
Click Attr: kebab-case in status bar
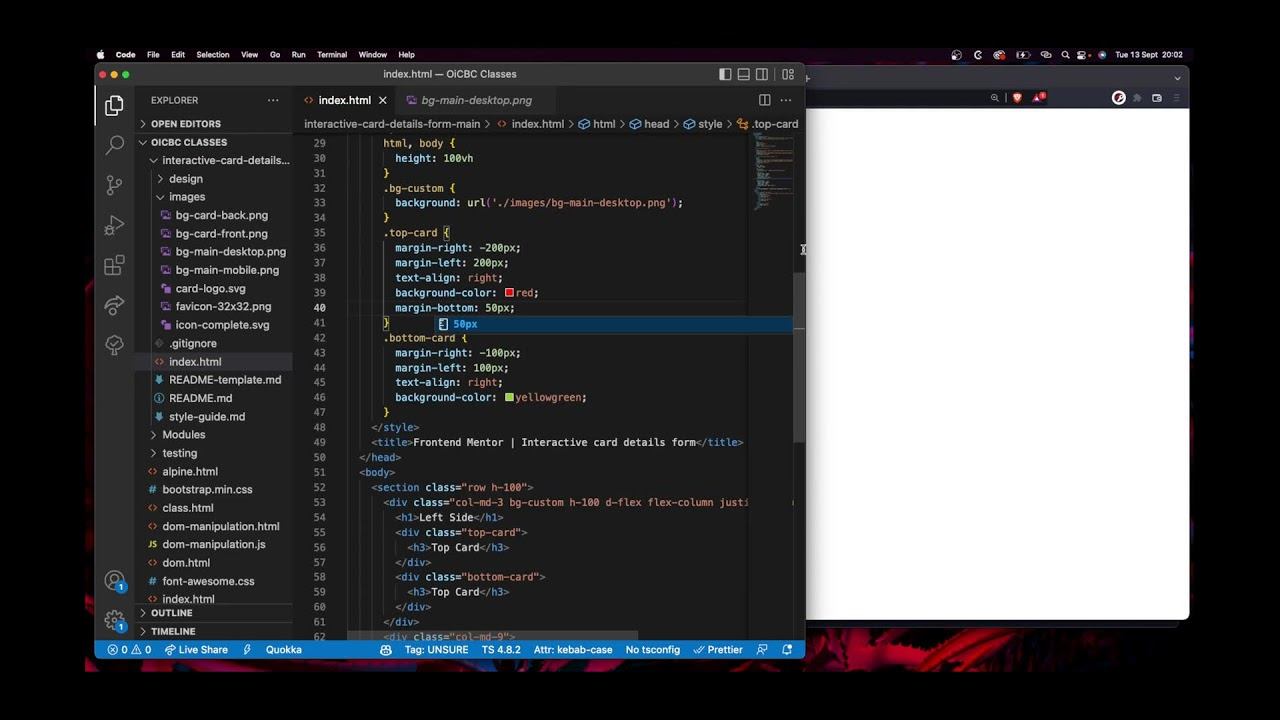tap(573, 650)
